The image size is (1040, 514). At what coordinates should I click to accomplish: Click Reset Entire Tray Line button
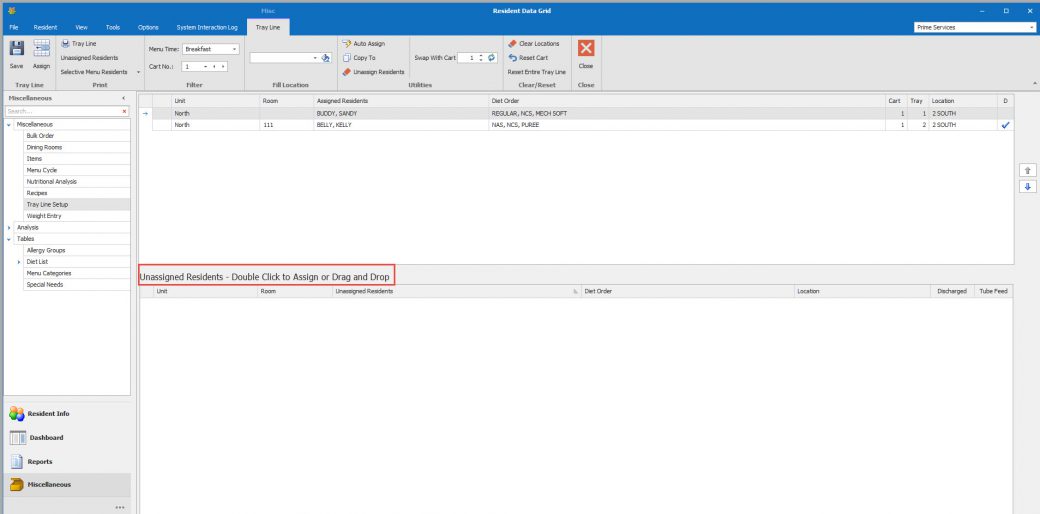click(x=536, y=72)
